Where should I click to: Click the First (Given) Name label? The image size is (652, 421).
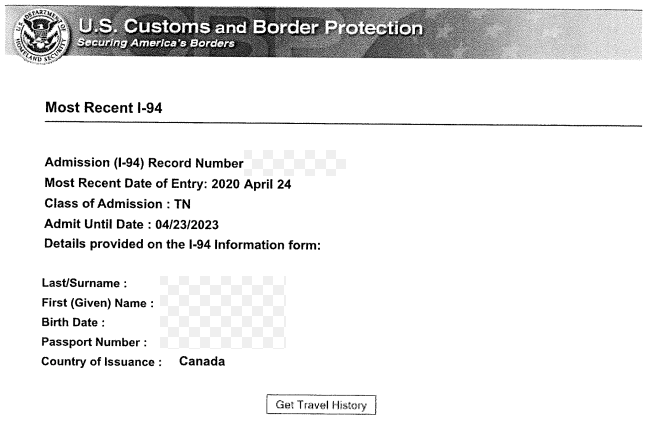point(97,303)
